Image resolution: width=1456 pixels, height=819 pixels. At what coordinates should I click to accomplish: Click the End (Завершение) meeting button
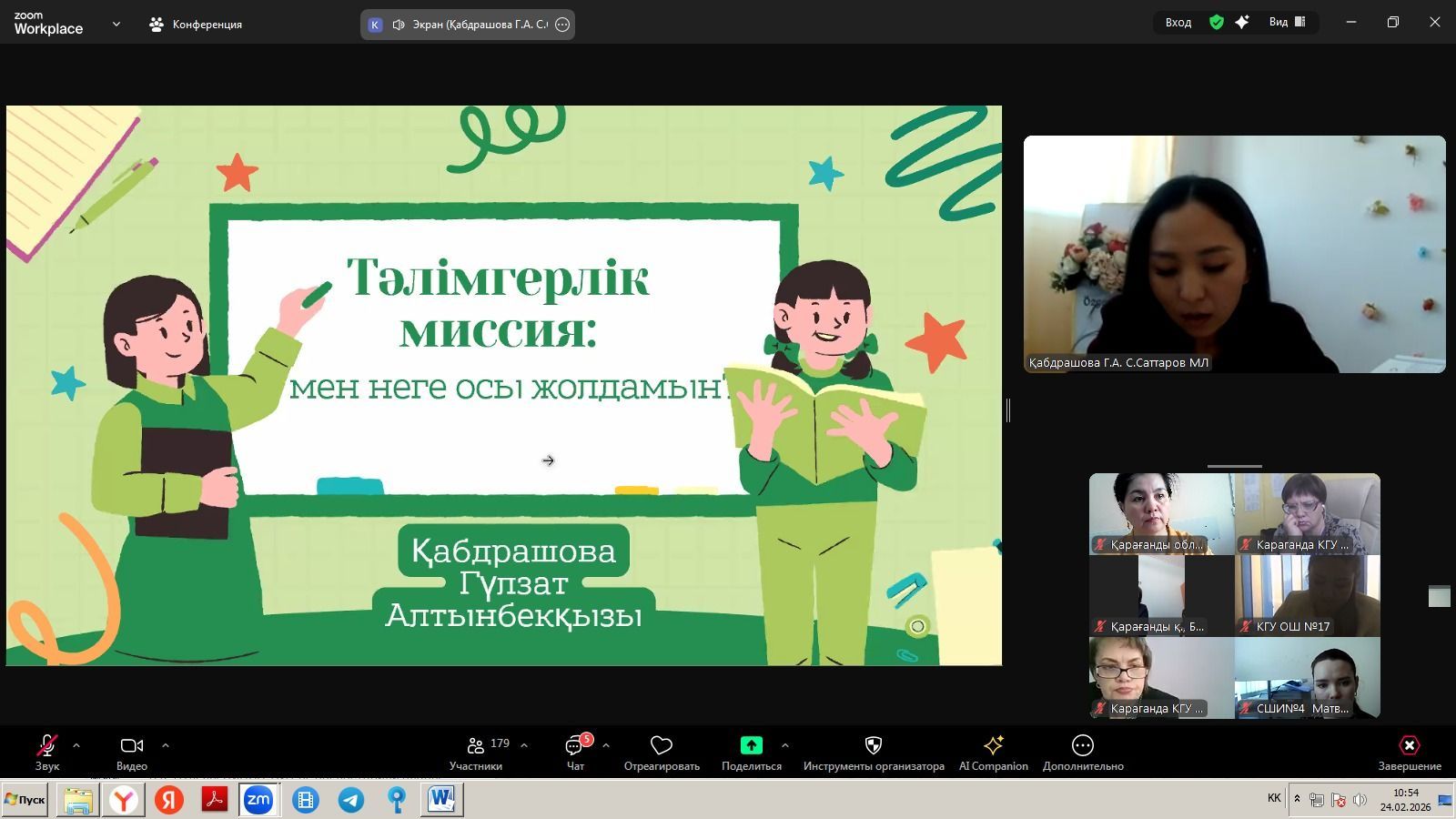pyautogui.click(x=1409, y=753)
